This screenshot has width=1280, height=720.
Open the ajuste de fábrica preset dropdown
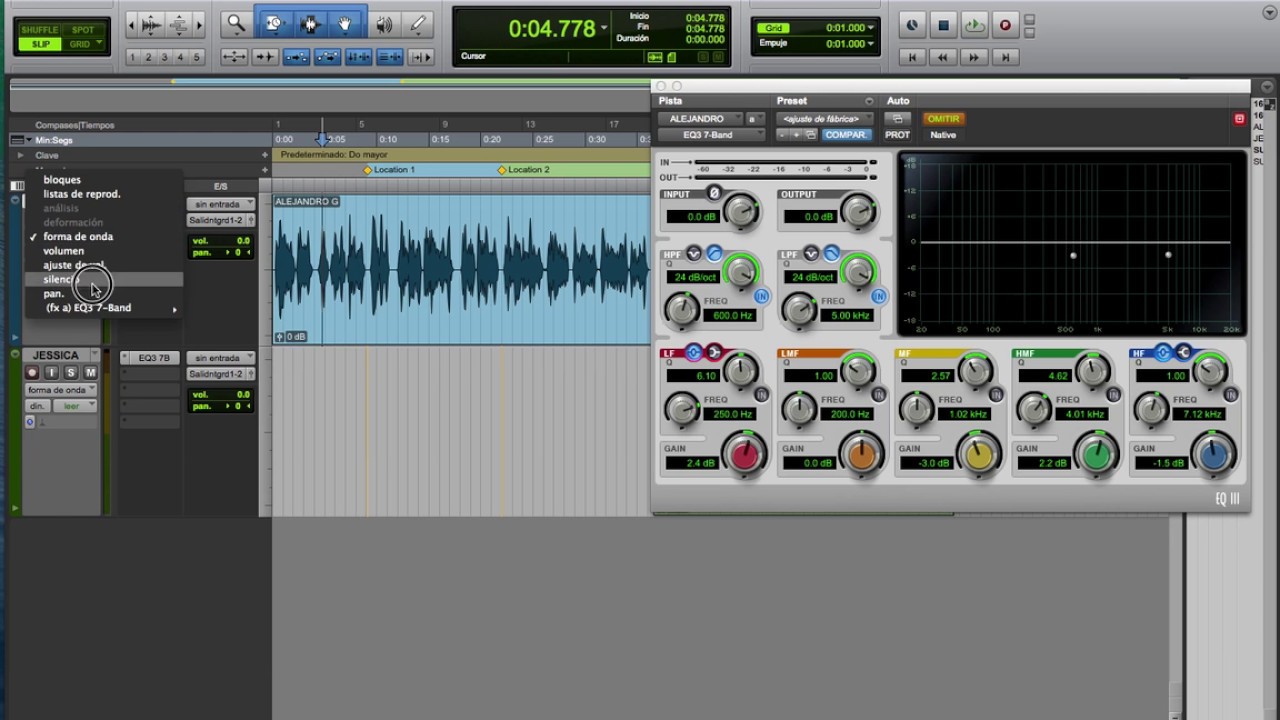(825, 119)
